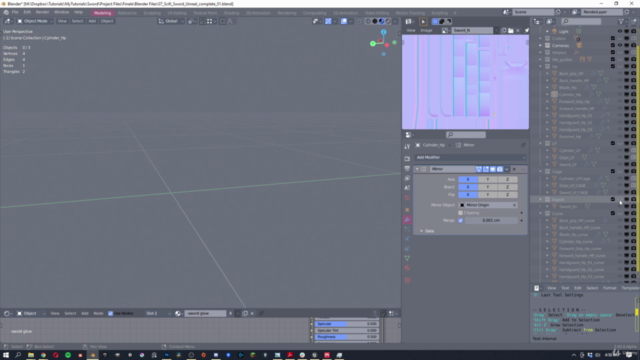
Task: Uncheck the Merge checkbox
Action: point(460,220)
